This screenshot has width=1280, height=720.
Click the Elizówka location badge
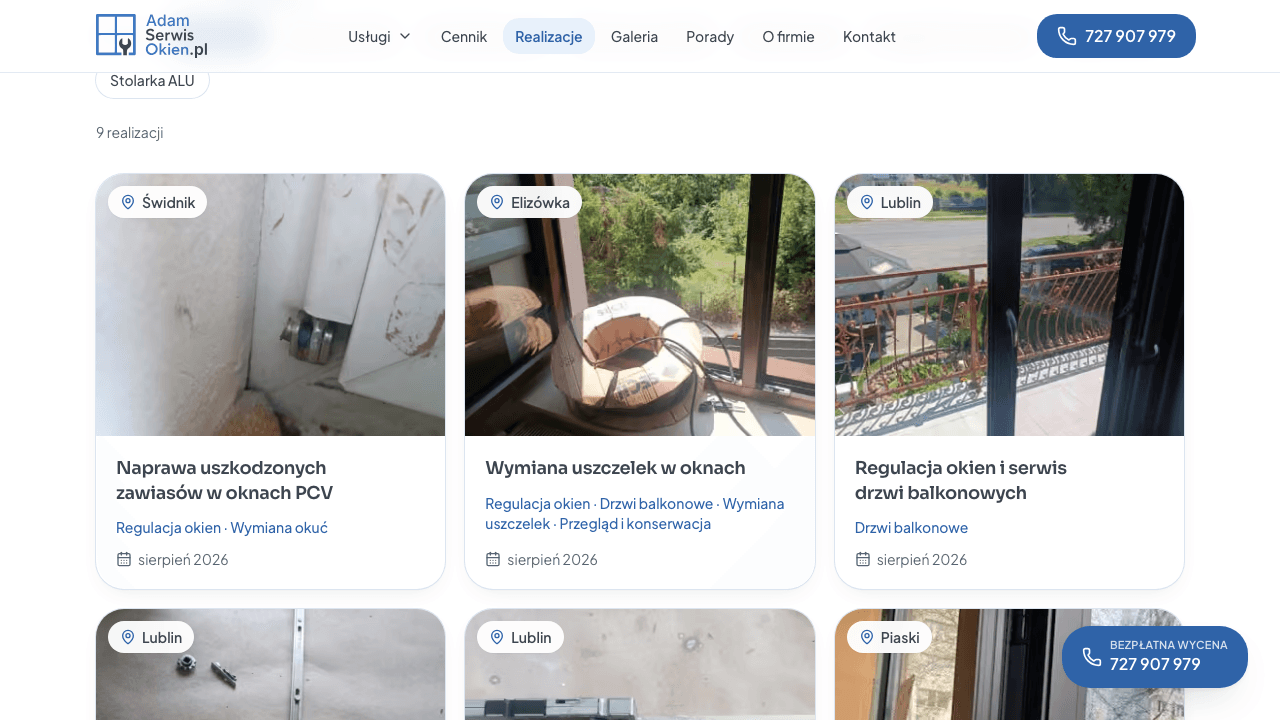point(530,202)
